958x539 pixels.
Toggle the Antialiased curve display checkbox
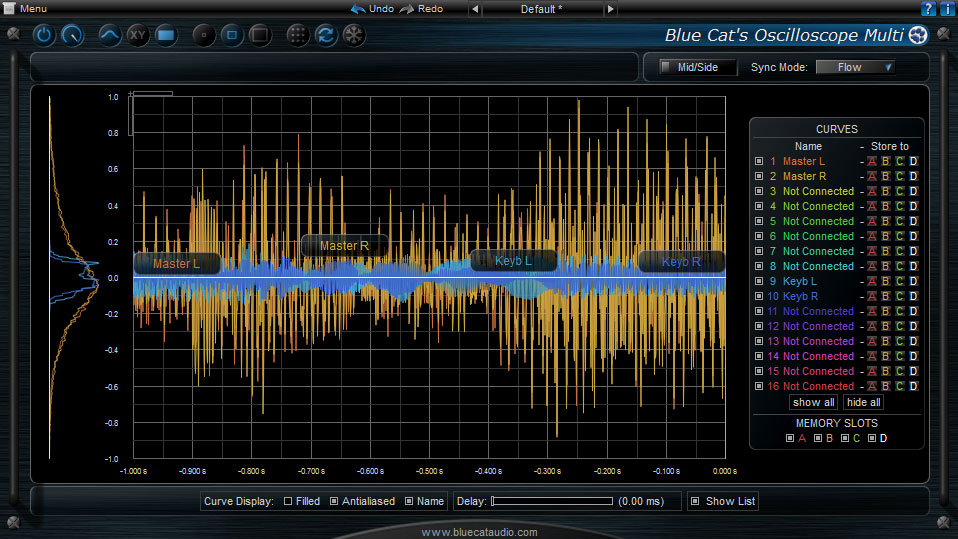click(336, 501)
